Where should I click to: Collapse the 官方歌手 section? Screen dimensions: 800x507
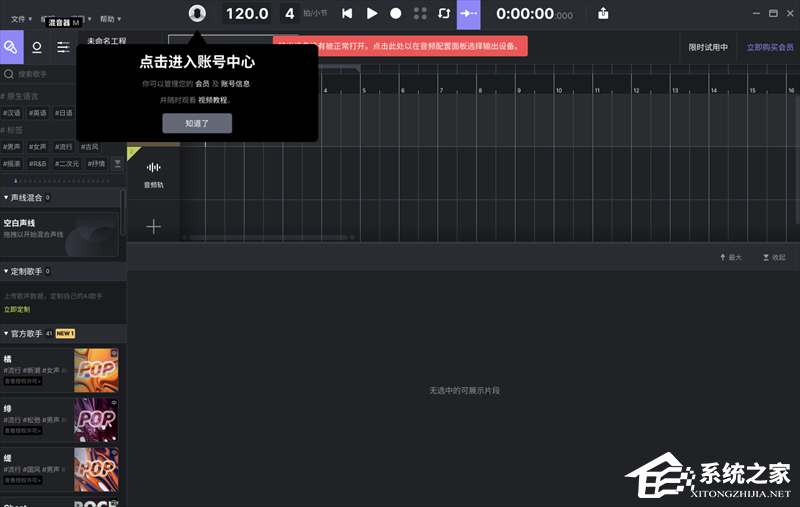click(x=6, y=333)
